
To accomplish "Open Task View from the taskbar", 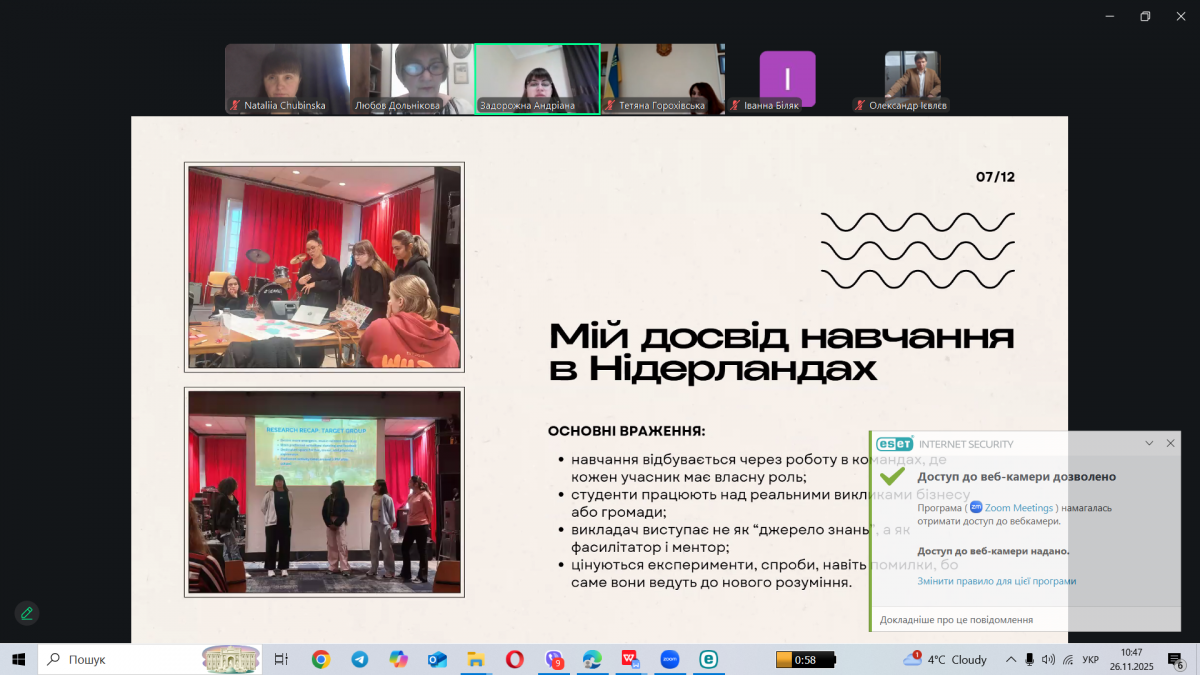I will coord(280,659).
